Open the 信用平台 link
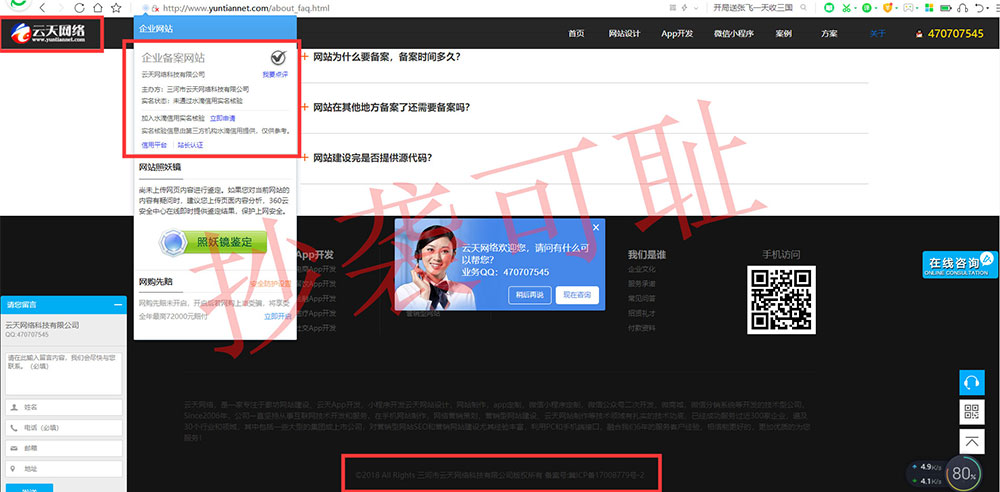 coord(154,145)
